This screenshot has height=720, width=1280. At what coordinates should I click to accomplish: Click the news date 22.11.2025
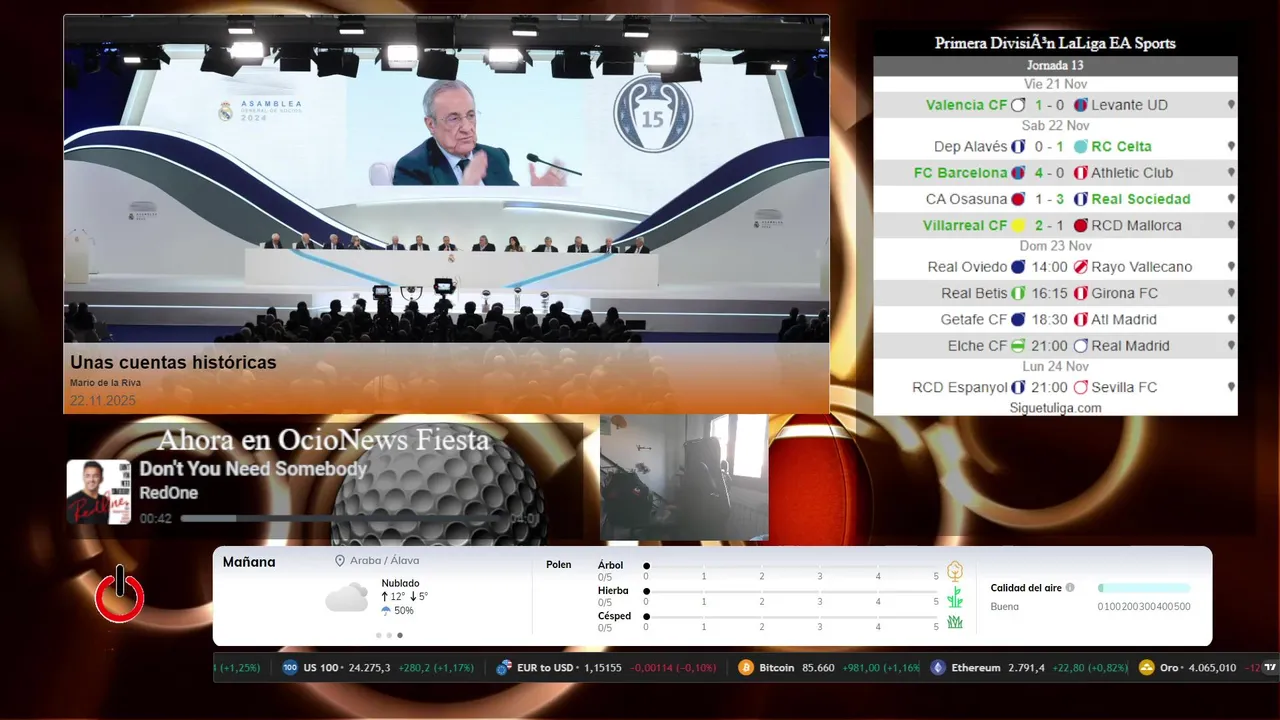pos(103,401)
